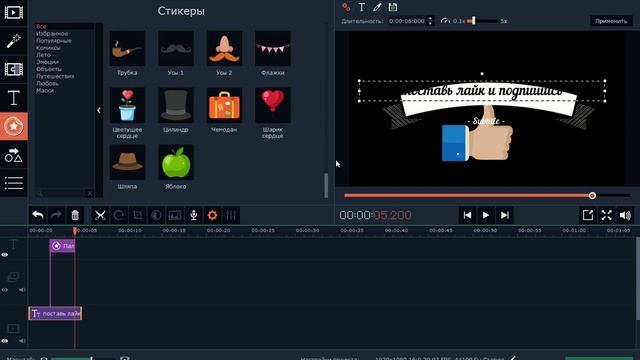Open the Stickers star tab
The width and height of the screenshot is (640, 360).
pos(13,126)
